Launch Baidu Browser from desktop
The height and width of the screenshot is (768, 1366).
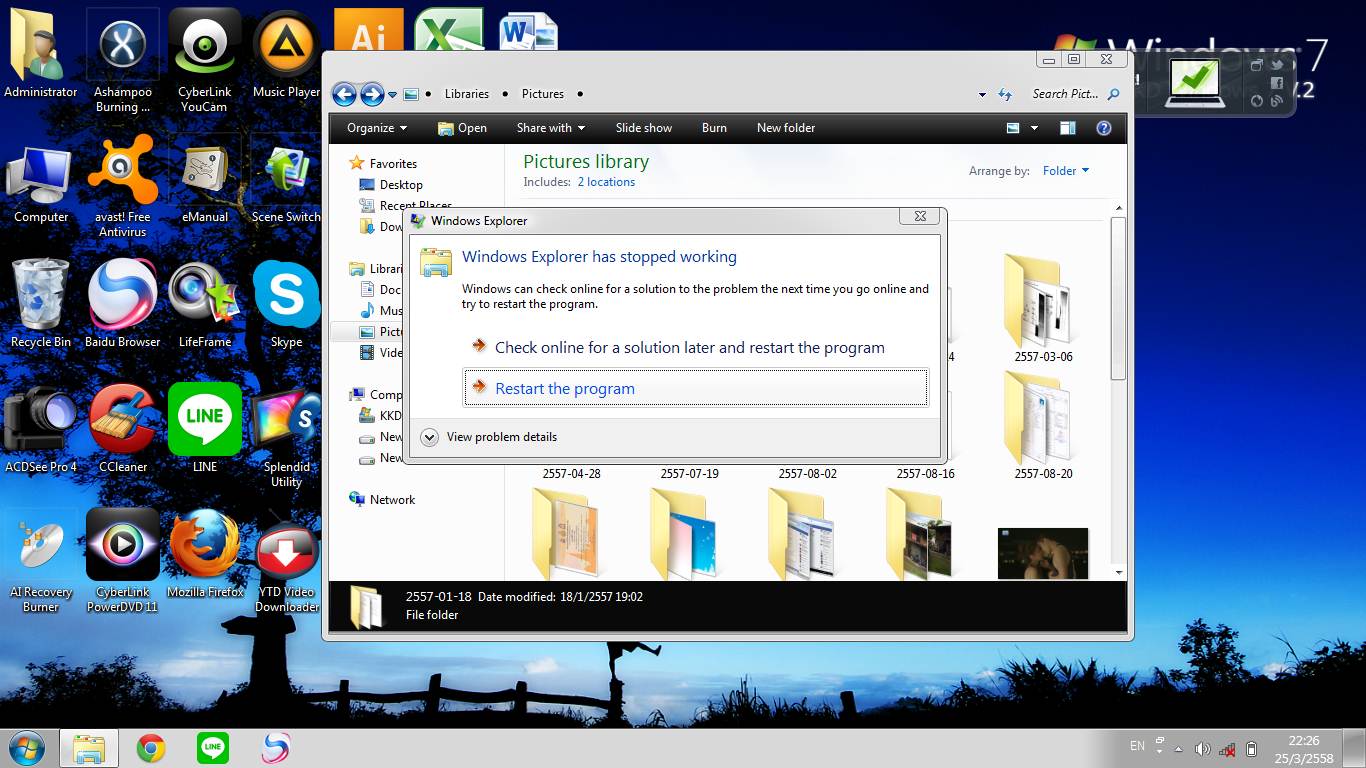point(123,304)
